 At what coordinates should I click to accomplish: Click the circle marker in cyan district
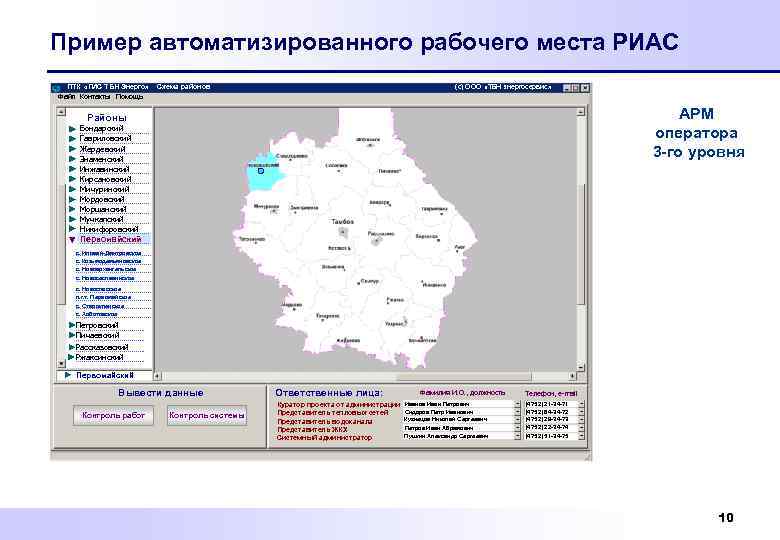click(261, 171)
